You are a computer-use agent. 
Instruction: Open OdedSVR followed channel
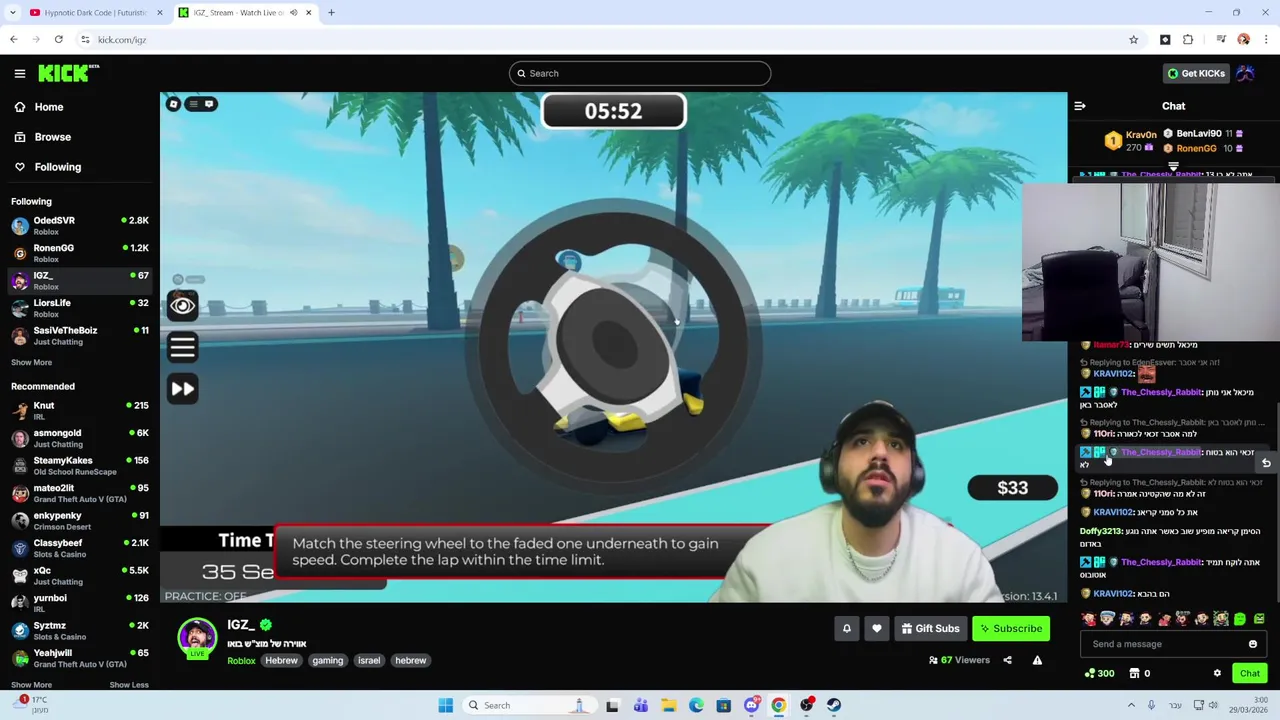coord(80,225)
